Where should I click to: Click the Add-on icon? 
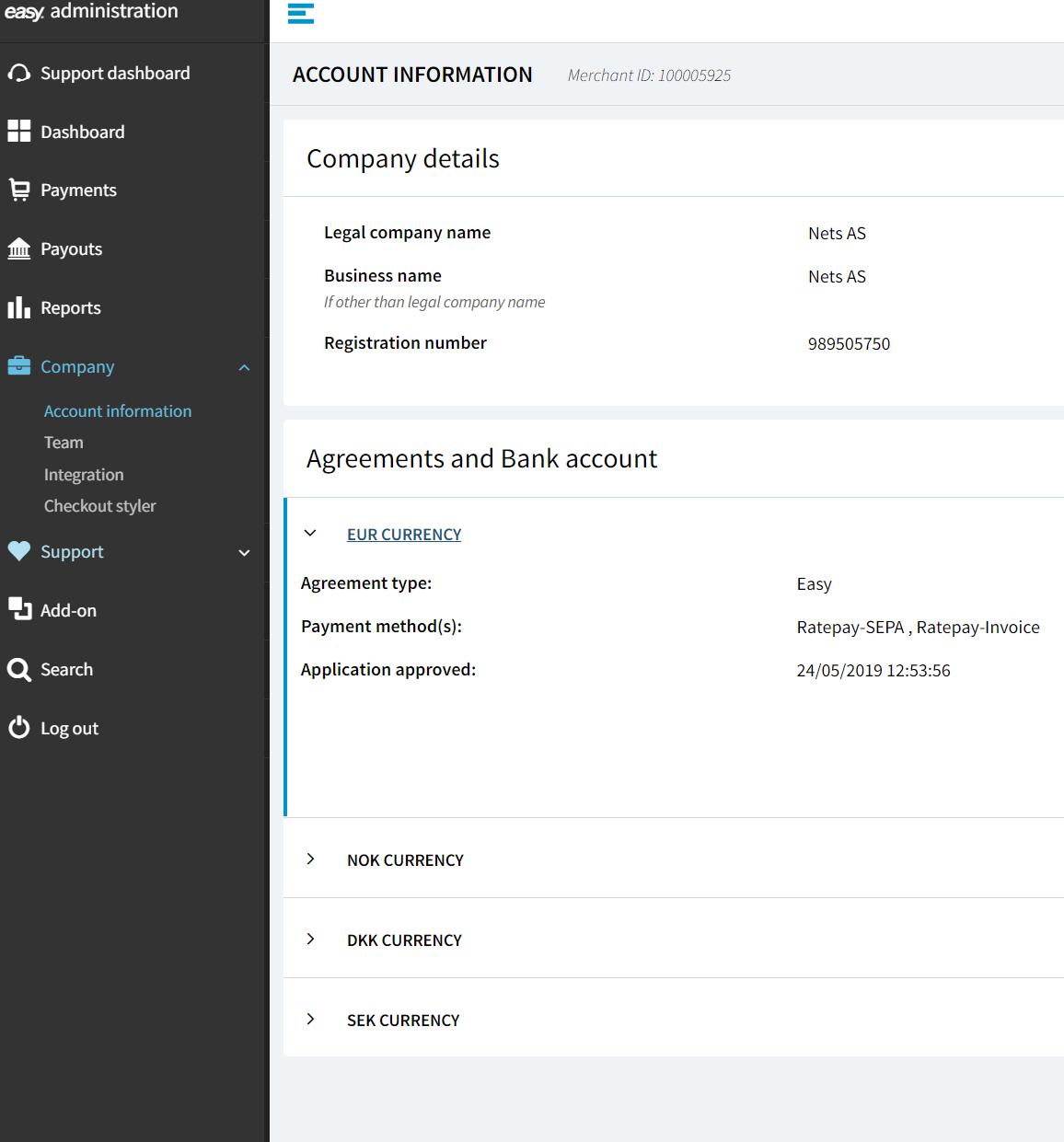tap(19, 610)
